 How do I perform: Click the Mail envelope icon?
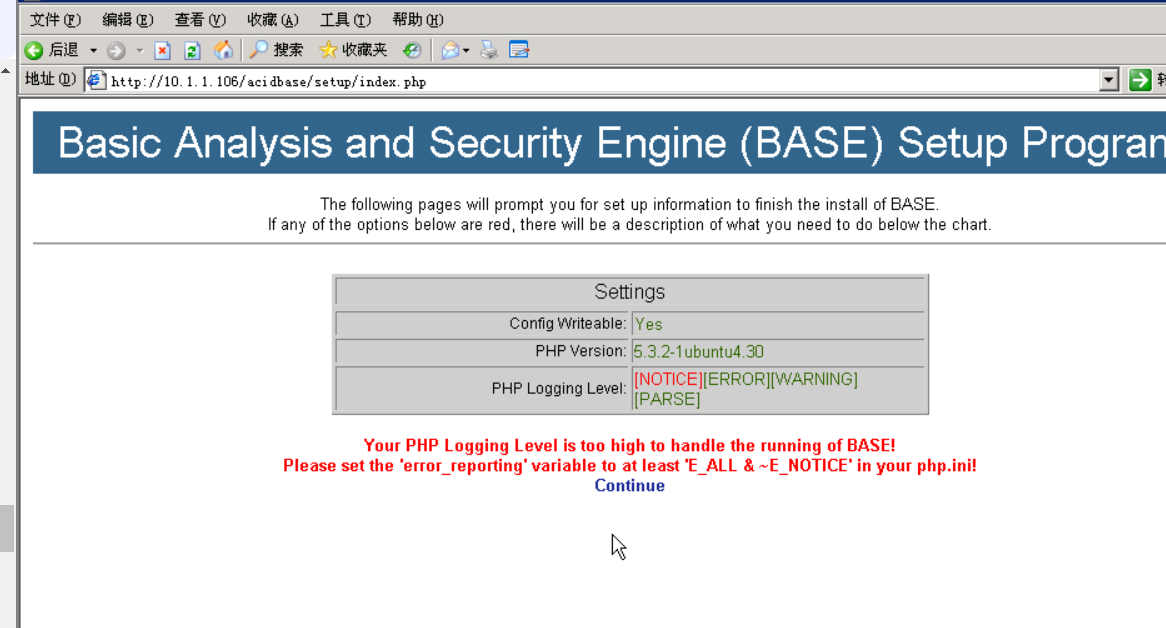450,51
